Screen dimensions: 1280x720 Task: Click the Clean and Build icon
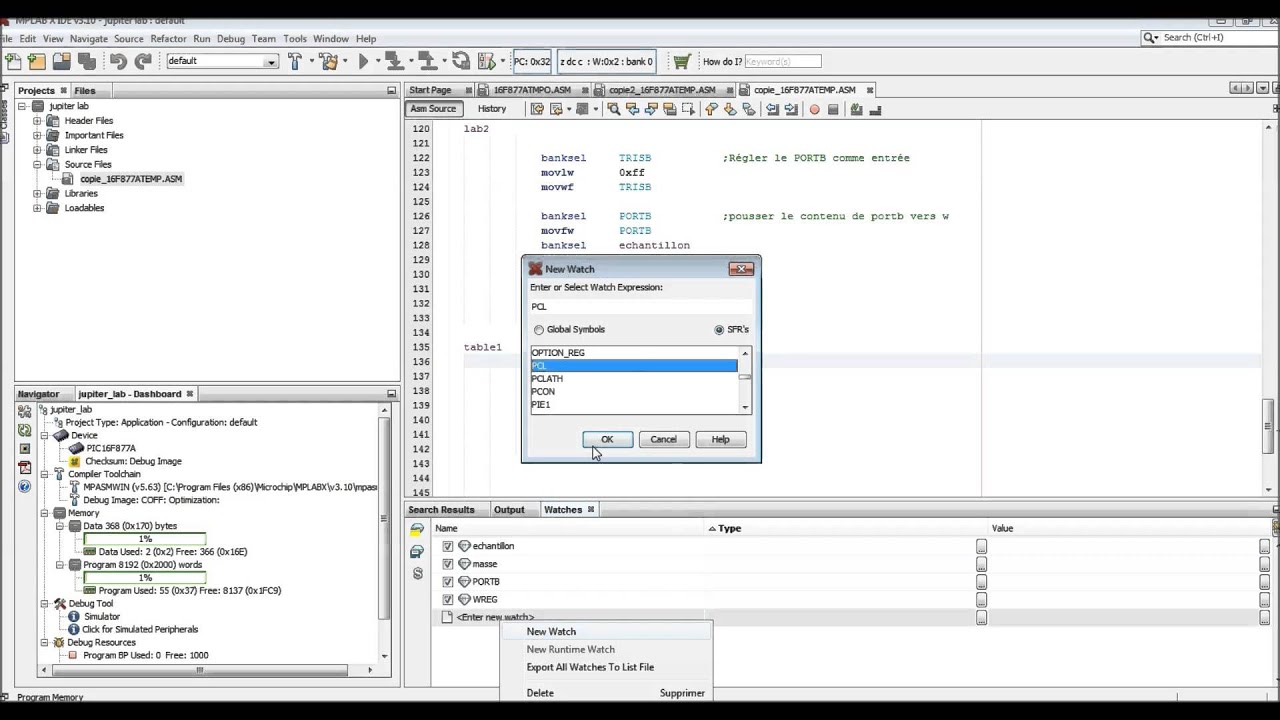(327, 61)
